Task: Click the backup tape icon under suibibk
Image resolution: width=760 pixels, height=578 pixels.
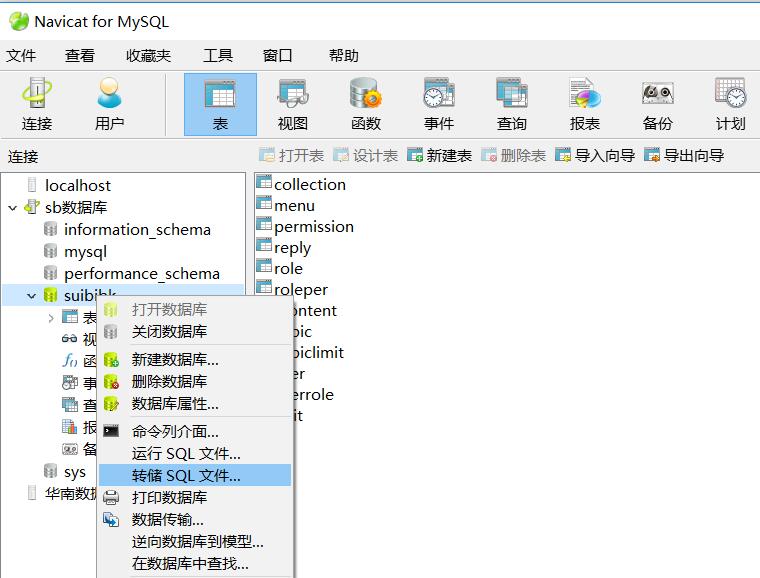Action: click(70, 450)
